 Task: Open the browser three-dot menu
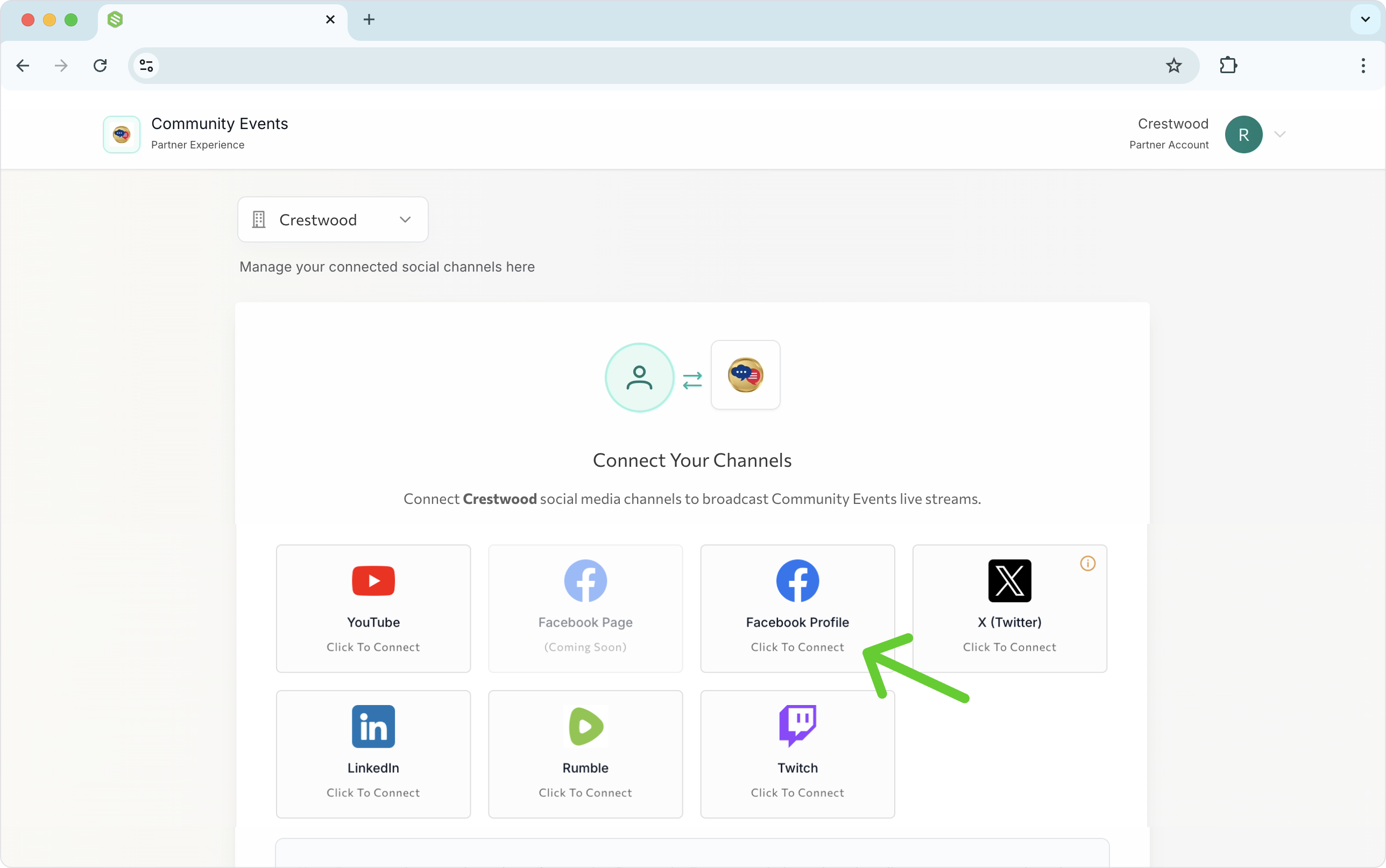point(1363,66)
